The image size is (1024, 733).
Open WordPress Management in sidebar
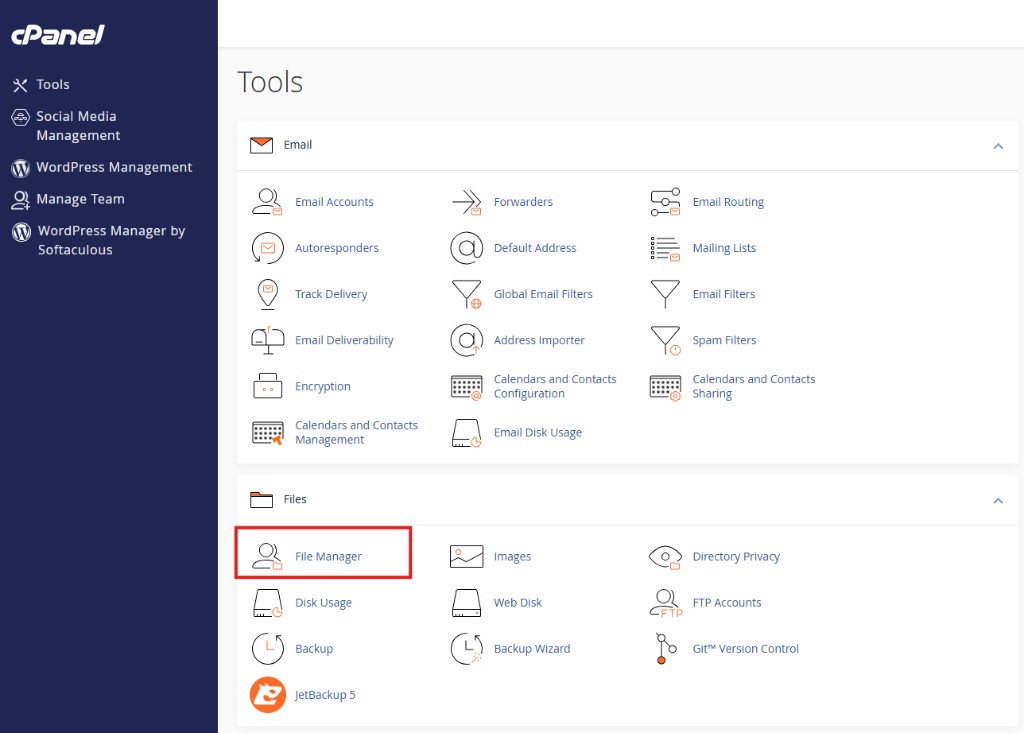tap(114, 167)
